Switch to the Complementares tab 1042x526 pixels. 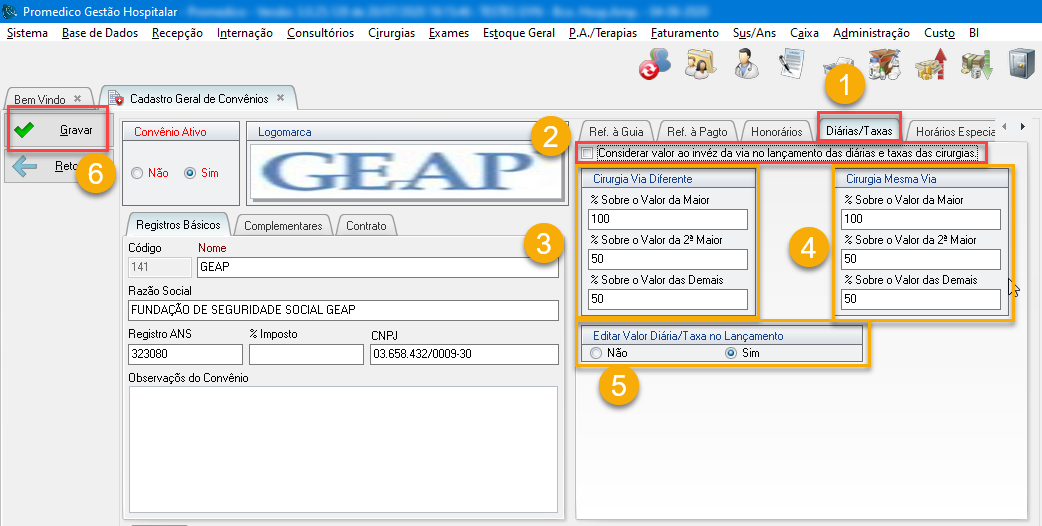click(x=283, y=226)
